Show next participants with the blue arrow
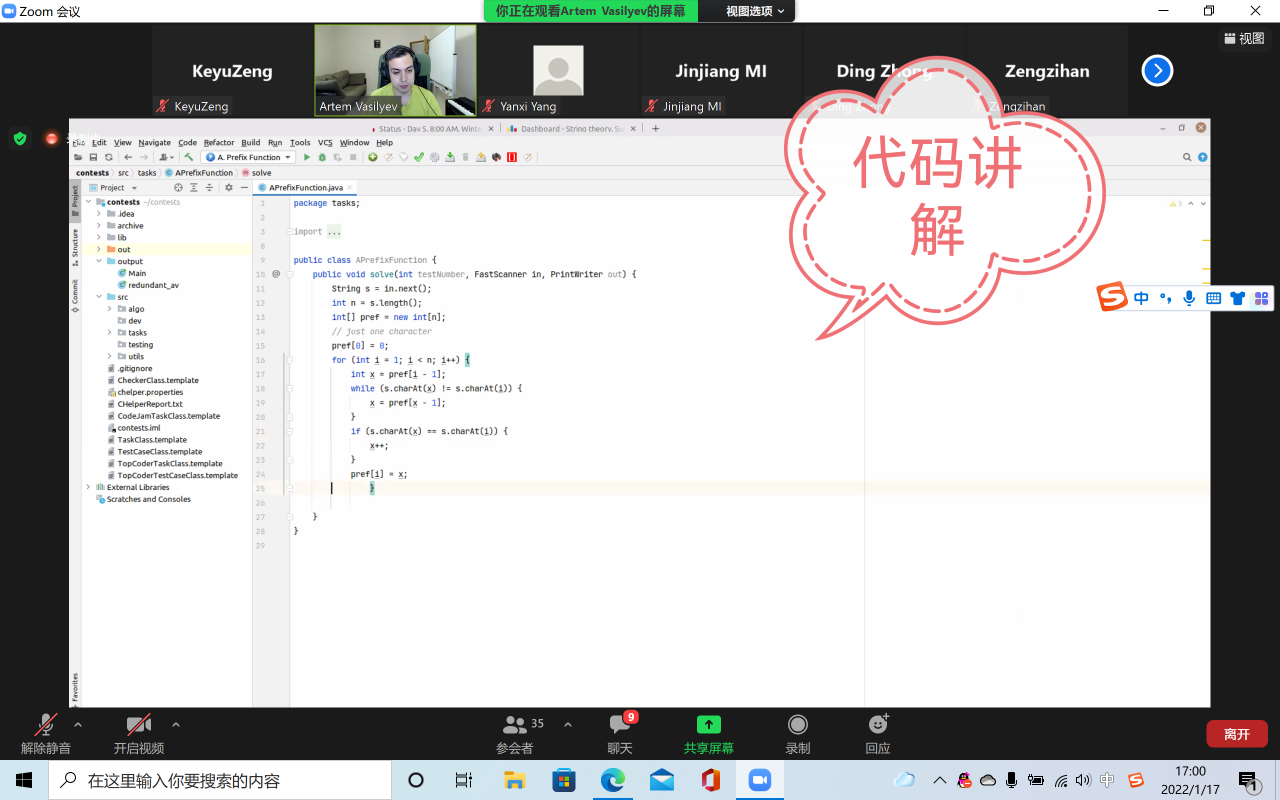 point(1157,71)
